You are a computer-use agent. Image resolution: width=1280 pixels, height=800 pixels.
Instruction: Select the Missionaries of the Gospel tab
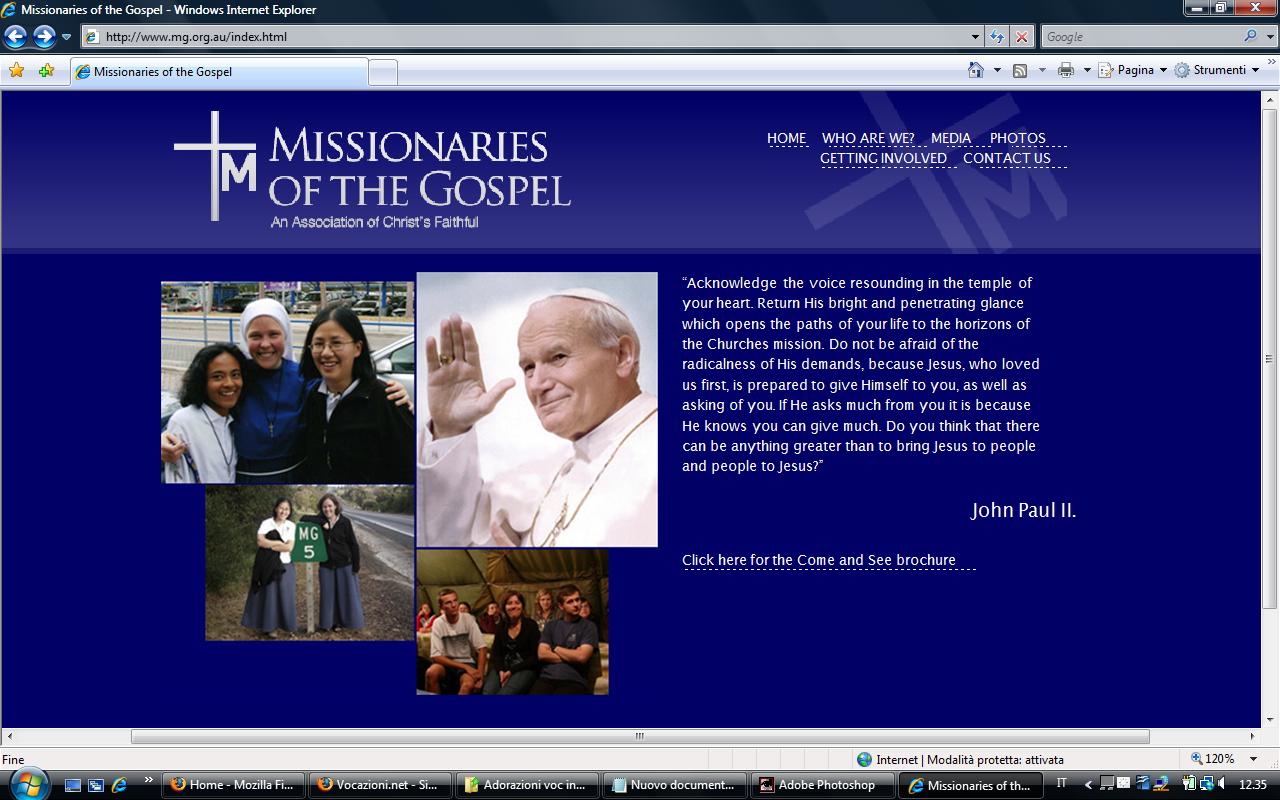pos(219,72)
